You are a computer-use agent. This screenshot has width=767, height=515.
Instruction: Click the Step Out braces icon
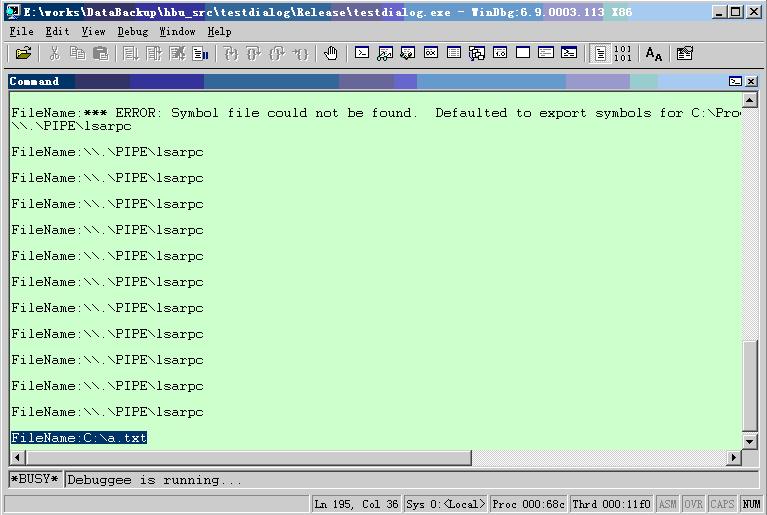point(277,53)
